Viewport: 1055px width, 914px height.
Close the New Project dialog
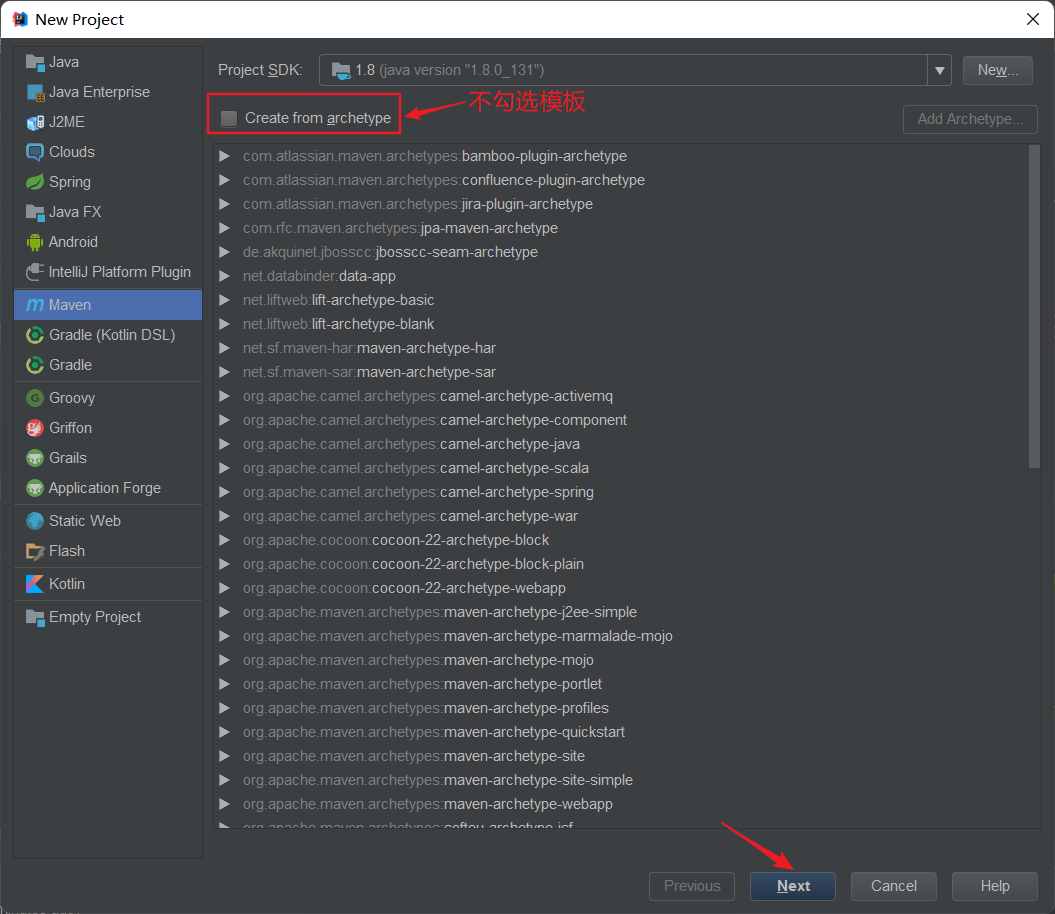coord(1033,19)
